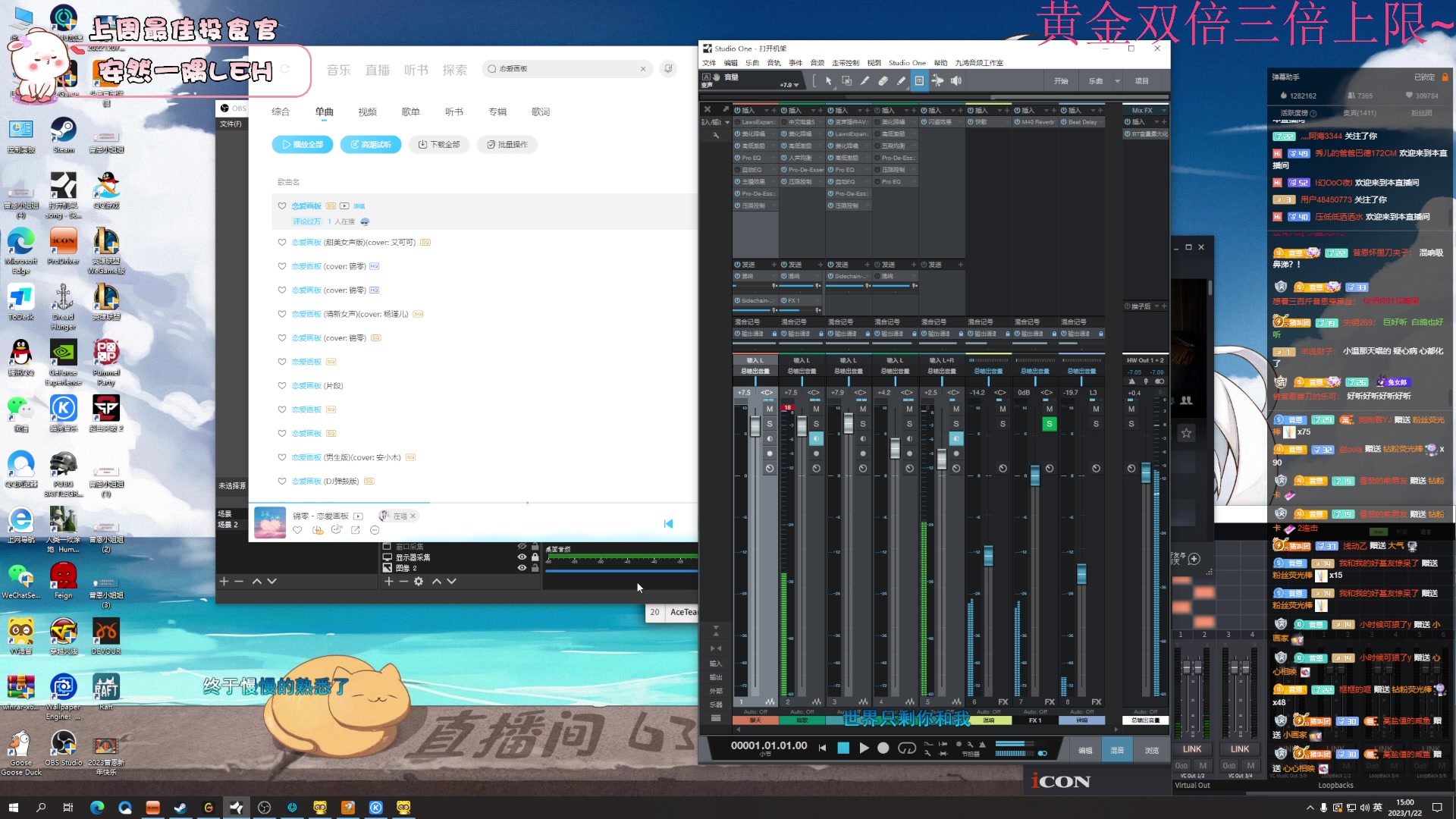Select the Paint pencil tool in toolbar
Image resolution: width=1456 pixels, height=819 pixels.
click(x=901, y=81)
